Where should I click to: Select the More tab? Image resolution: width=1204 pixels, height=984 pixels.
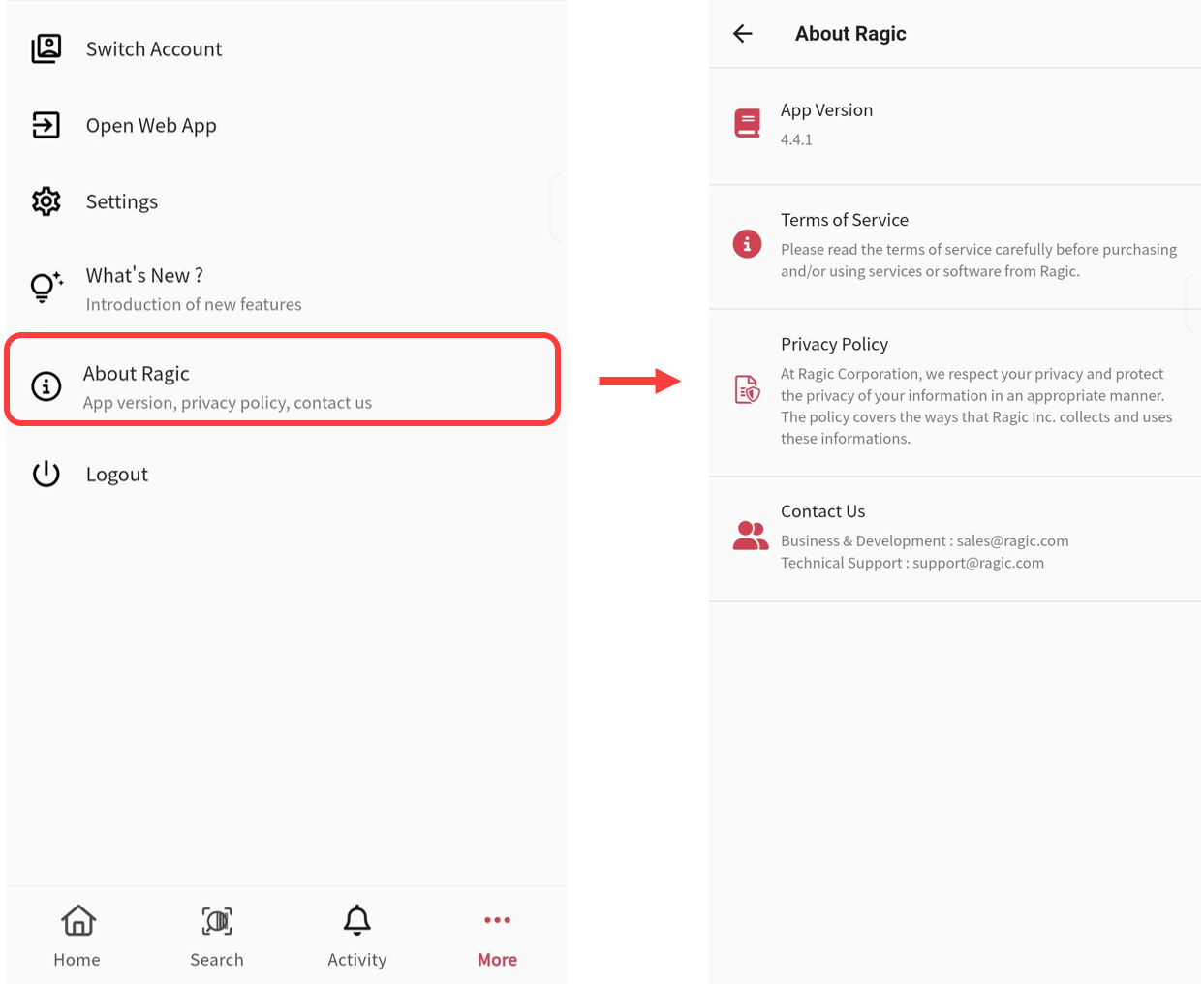click(497, 936)
